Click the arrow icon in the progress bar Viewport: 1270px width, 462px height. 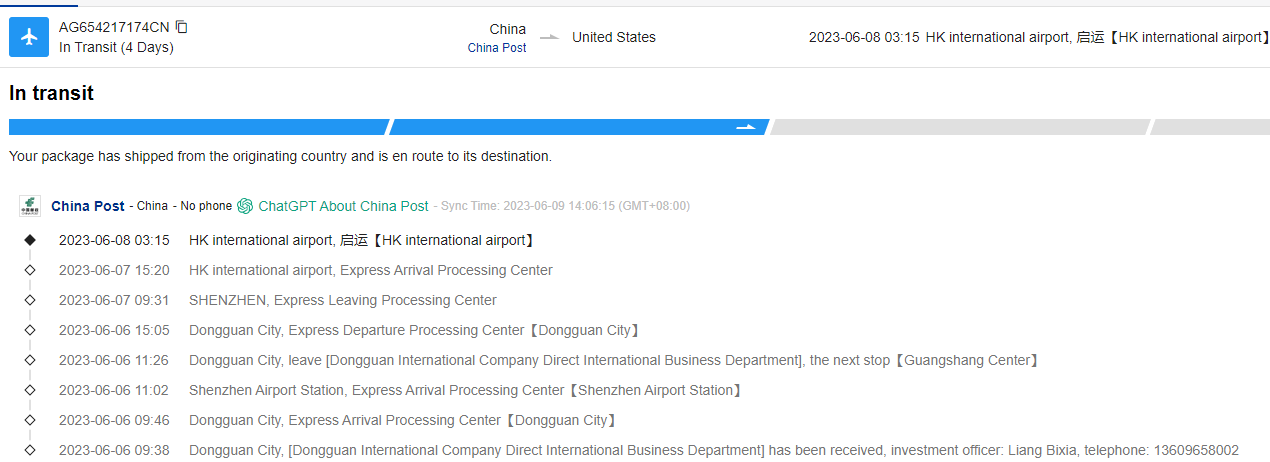[746, 127]
